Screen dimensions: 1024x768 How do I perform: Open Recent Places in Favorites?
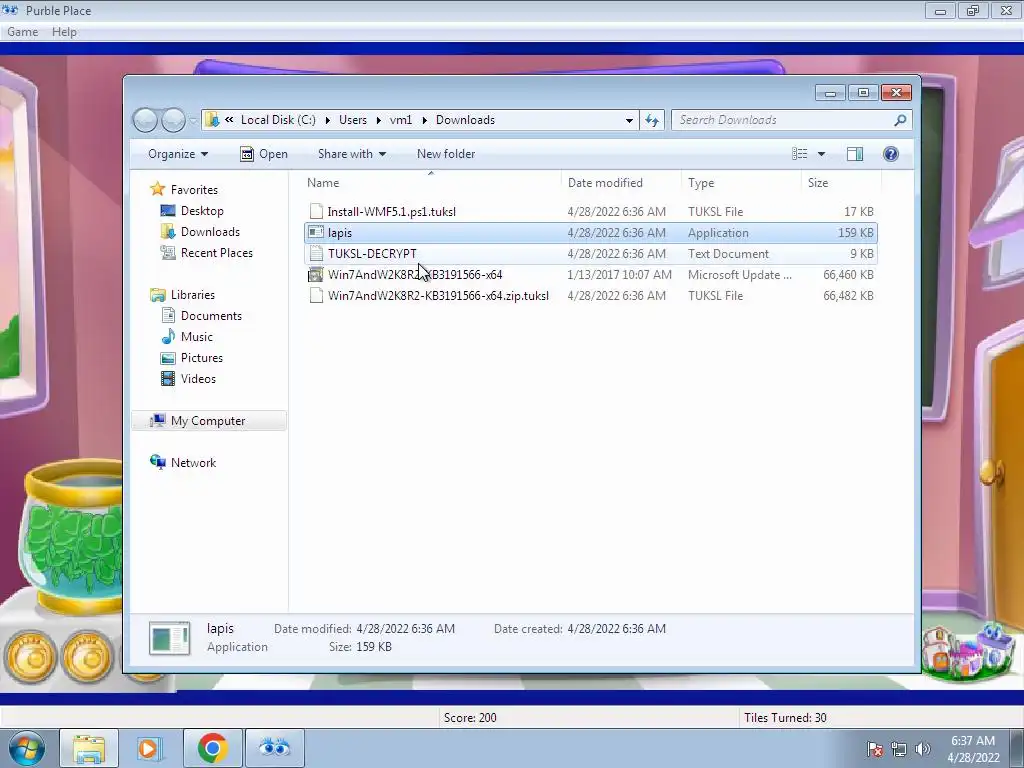[217, 253]
